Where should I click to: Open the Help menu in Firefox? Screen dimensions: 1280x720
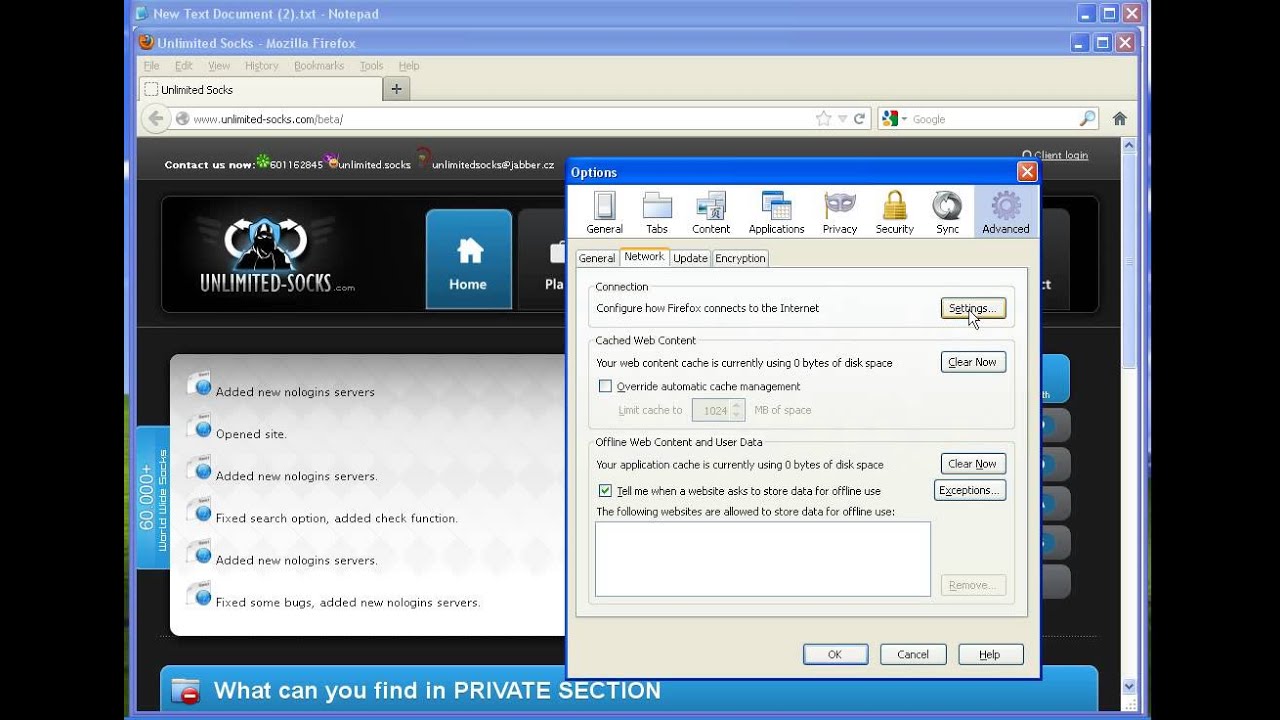pos(409,66)
